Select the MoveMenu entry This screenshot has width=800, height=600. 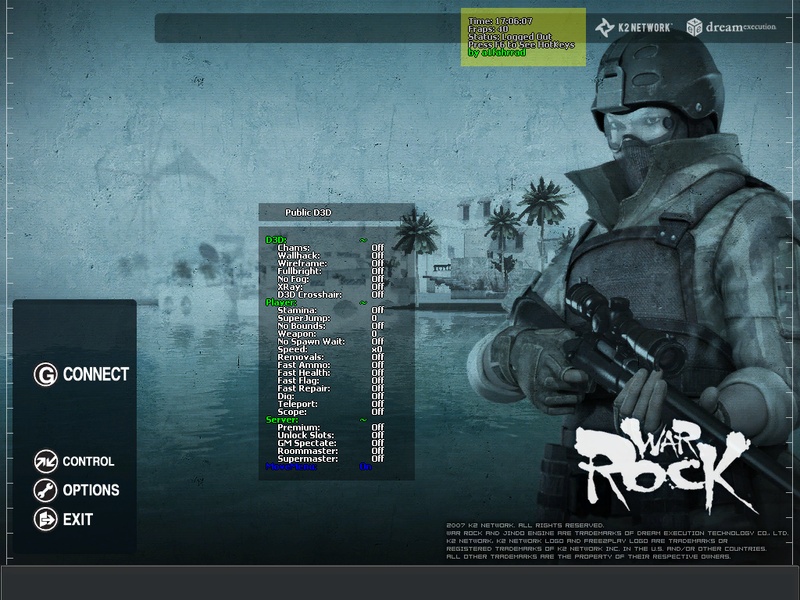(291, 467)
